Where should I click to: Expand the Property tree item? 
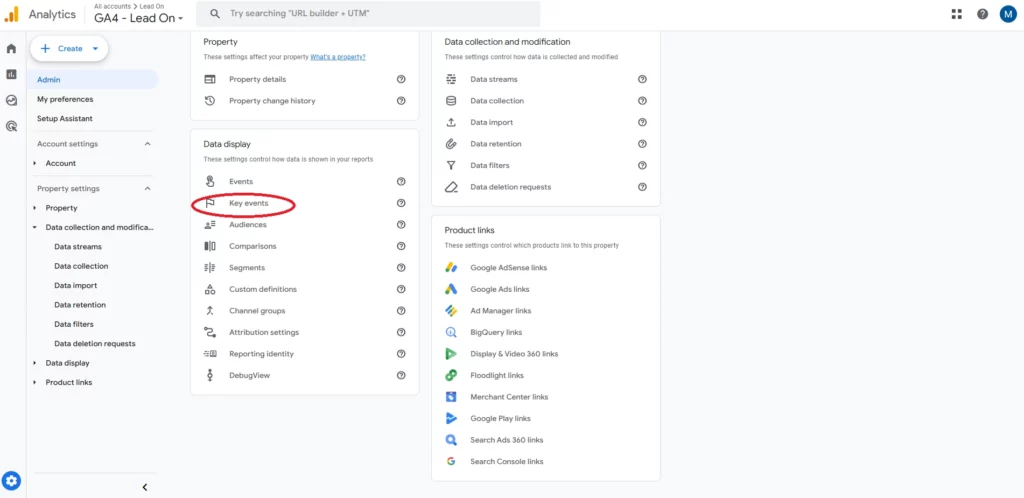[35, 208]
